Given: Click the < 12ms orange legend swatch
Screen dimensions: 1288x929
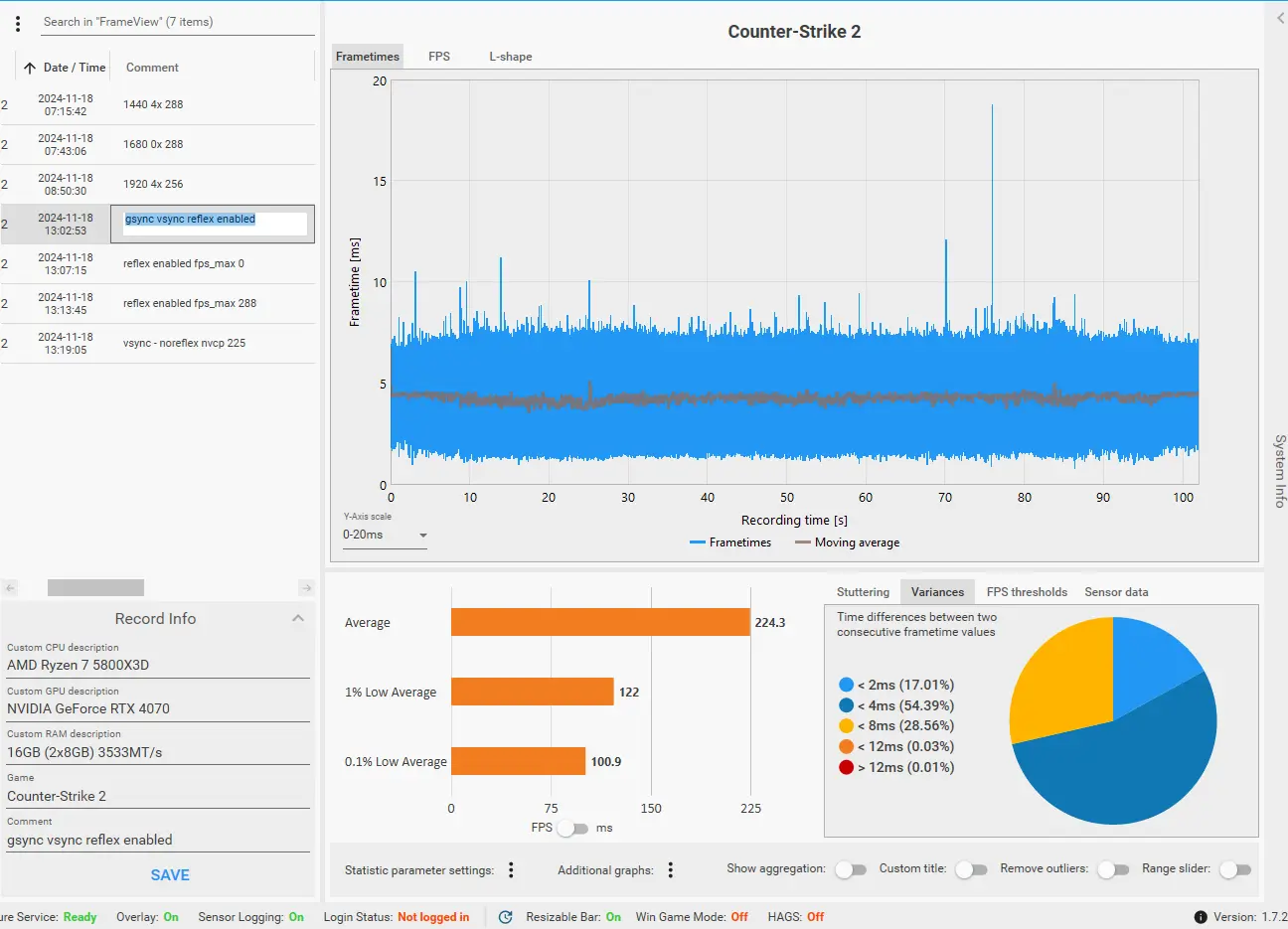Looking at the screenshot, I should coord(847,746).
